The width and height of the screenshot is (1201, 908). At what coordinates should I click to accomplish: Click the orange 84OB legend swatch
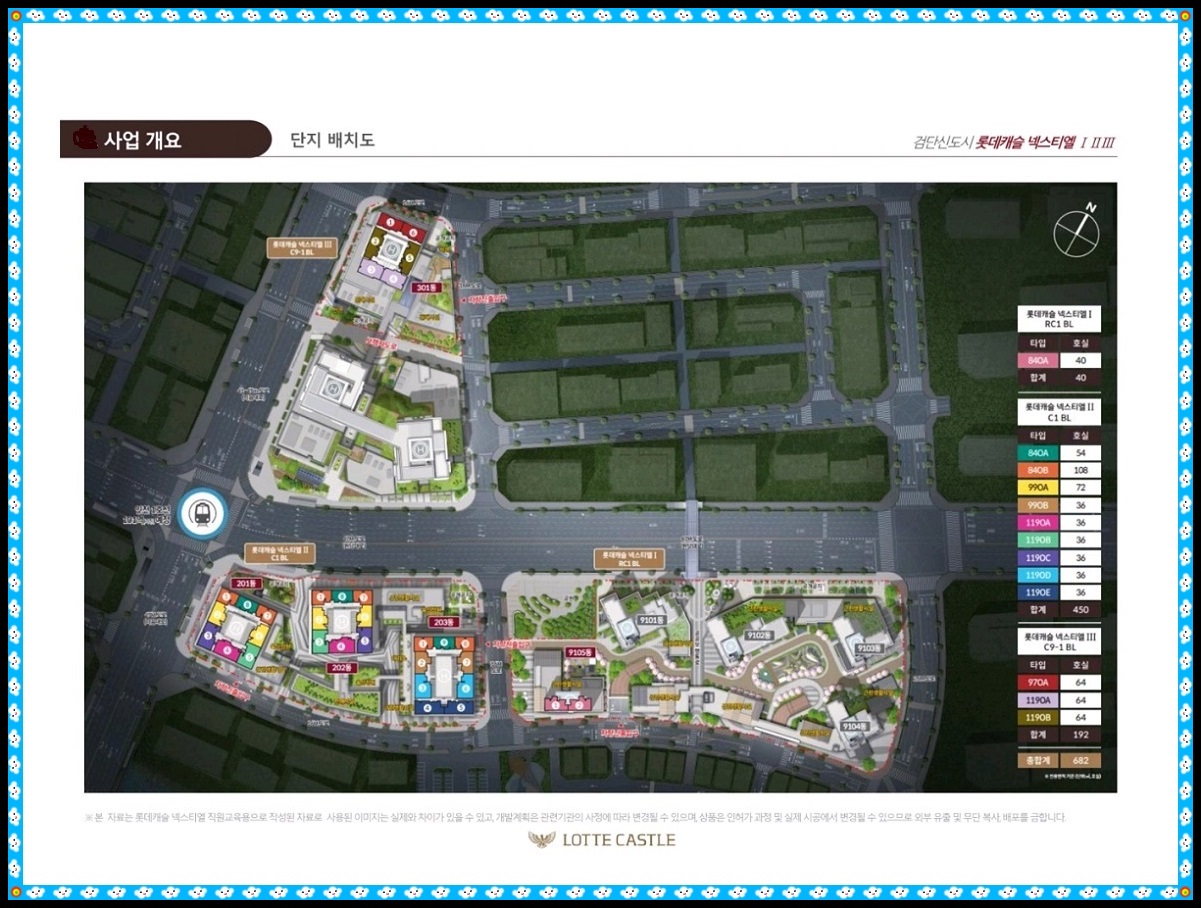coord(1039,470)
